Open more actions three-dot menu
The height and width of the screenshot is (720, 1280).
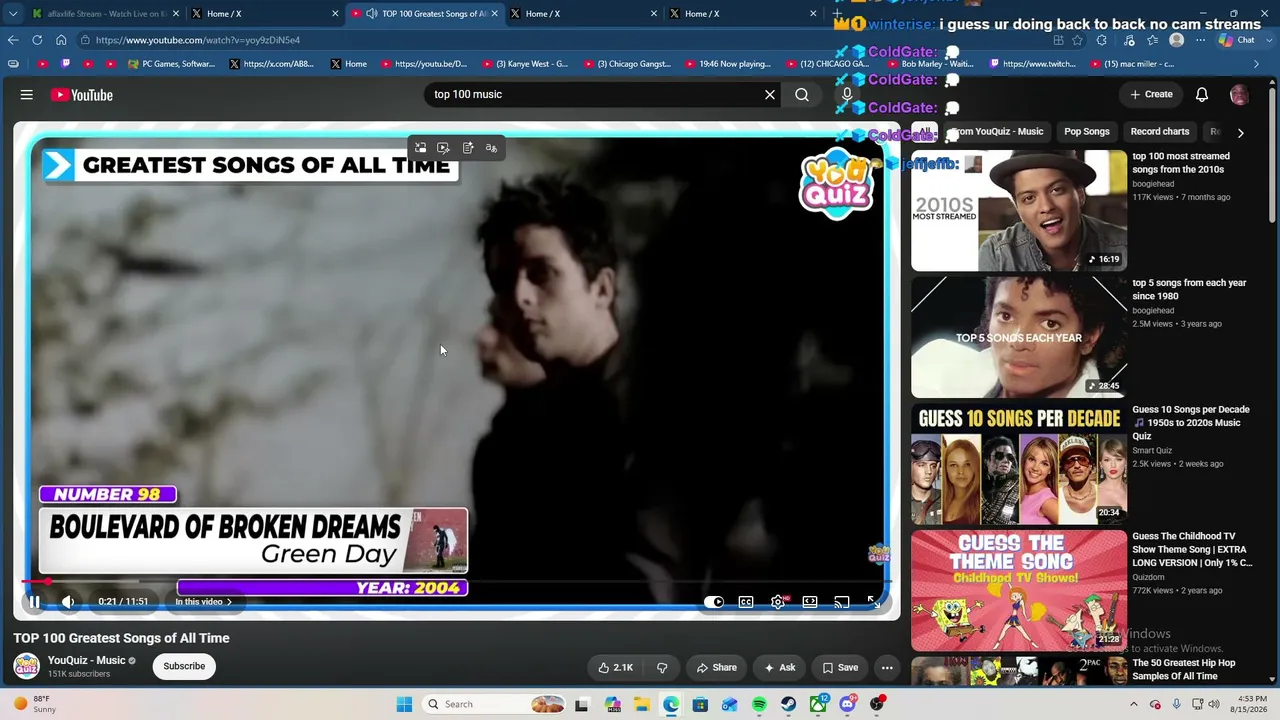click(887, 668)
